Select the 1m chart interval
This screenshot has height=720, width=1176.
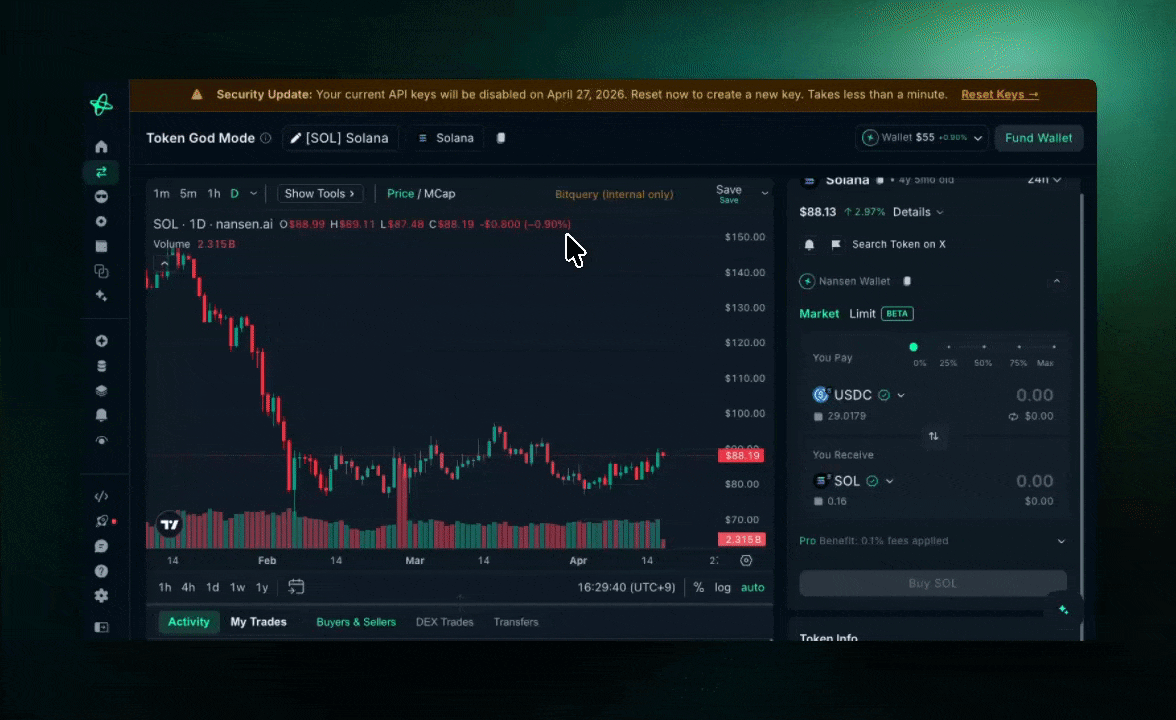point(161,194)
